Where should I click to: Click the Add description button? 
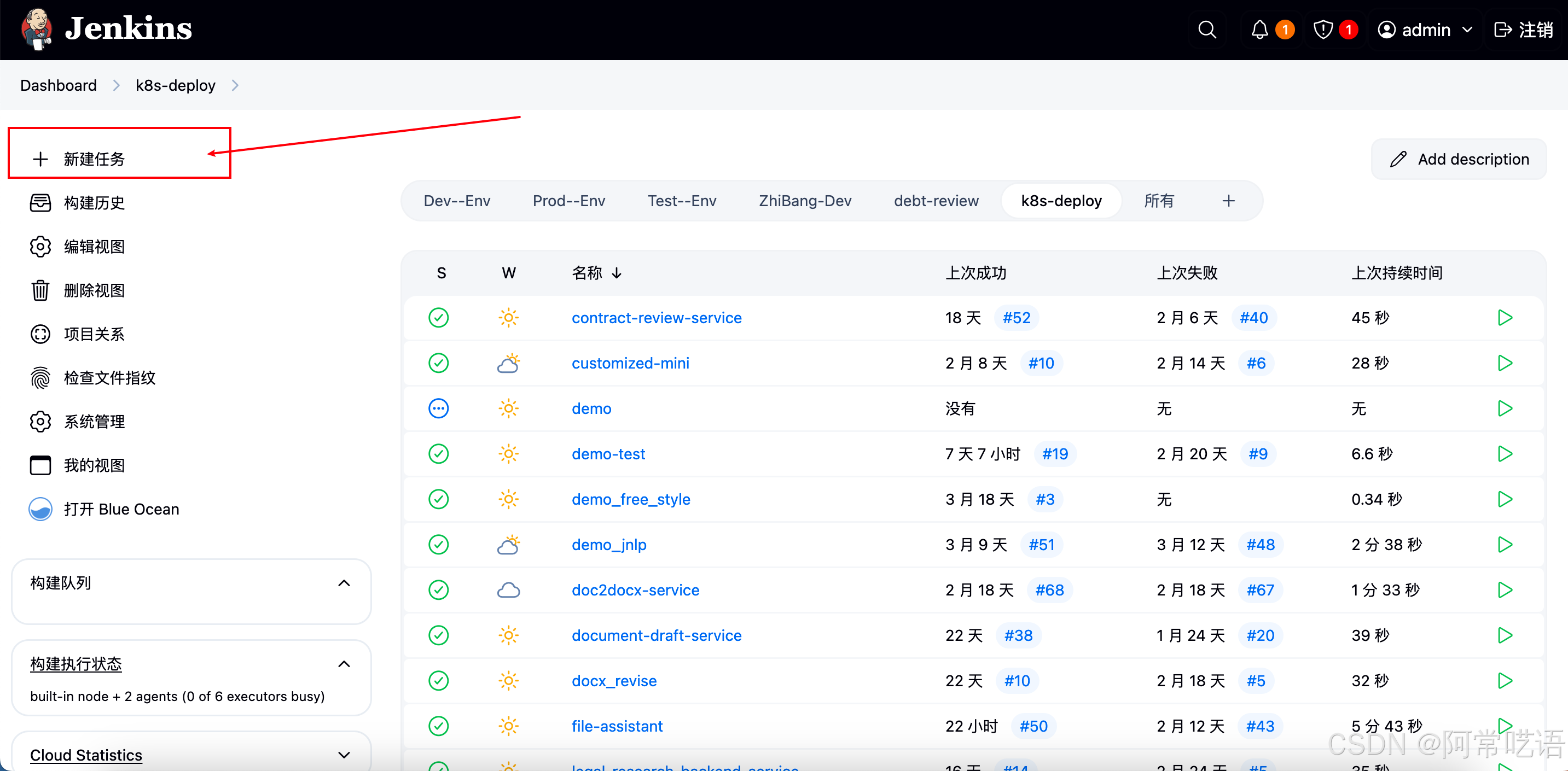pos(1459,160)
